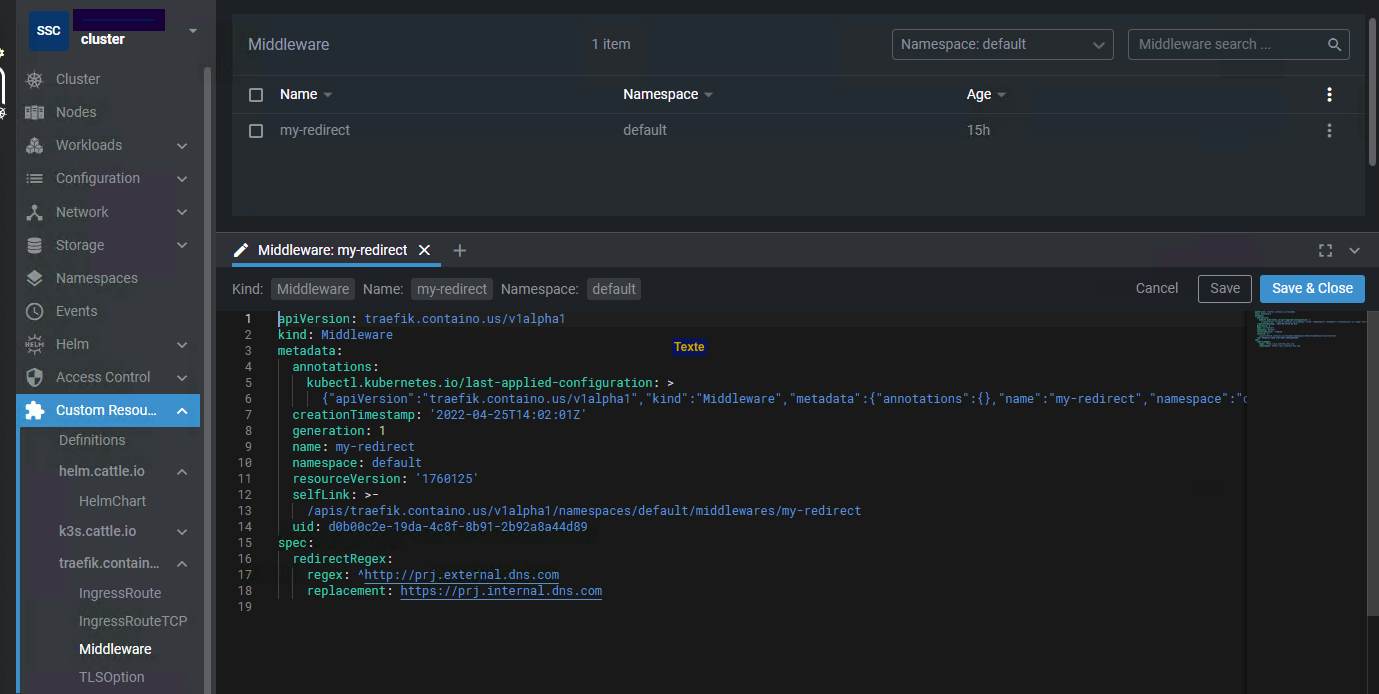Screen dimensions: 1379x694
Task: Click the magnifier icon in Middleware search
Action: click(x=1334, y=45)
